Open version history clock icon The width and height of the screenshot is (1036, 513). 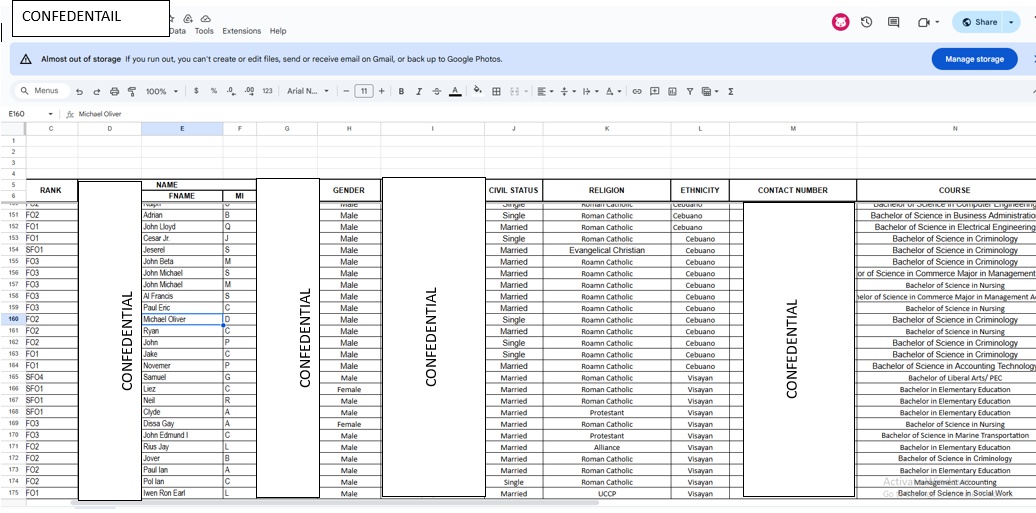click(867, 22)
